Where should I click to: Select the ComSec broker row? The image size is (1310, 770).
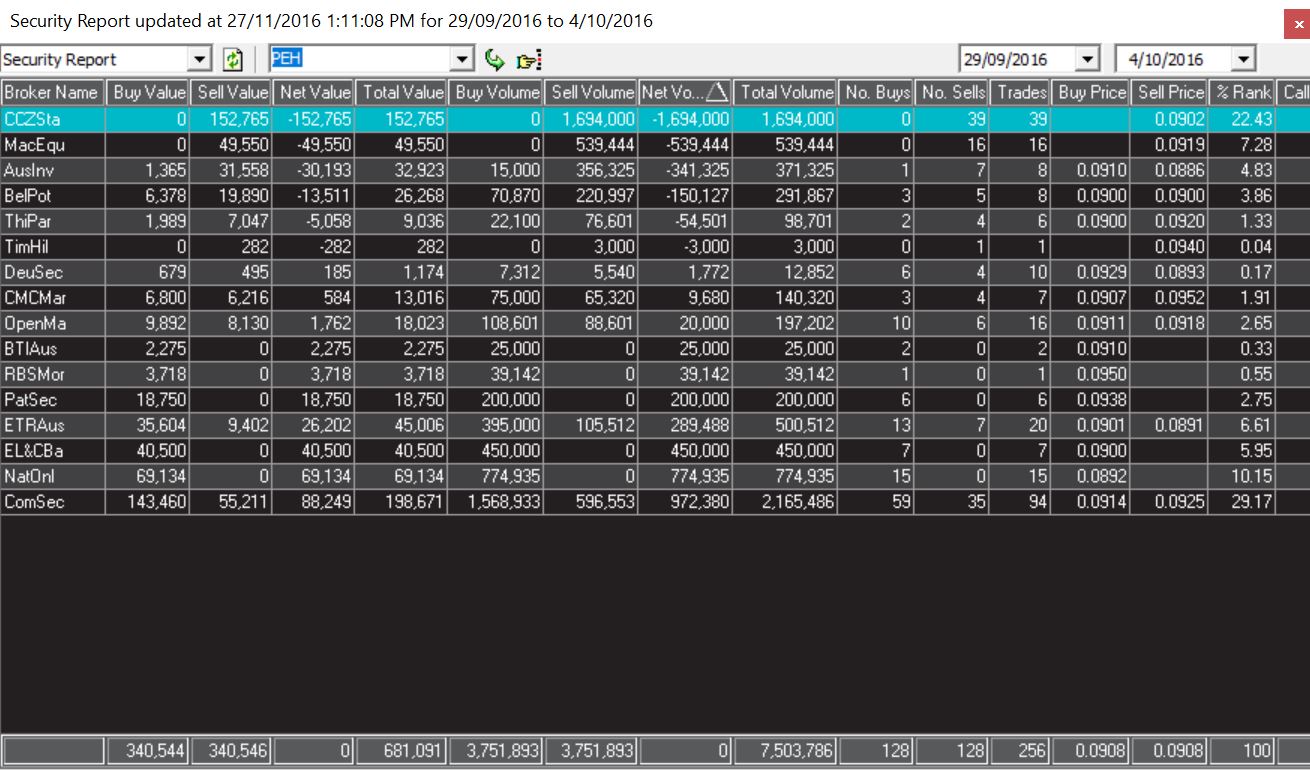coord(655,501)
